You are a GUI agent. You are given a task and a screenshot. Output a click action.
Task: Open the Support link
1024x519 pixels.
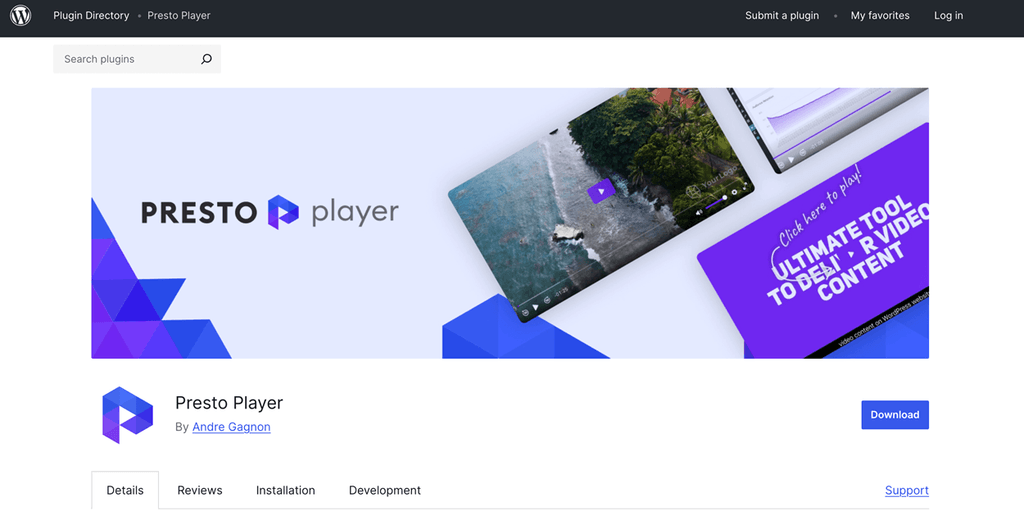[906, 490]
